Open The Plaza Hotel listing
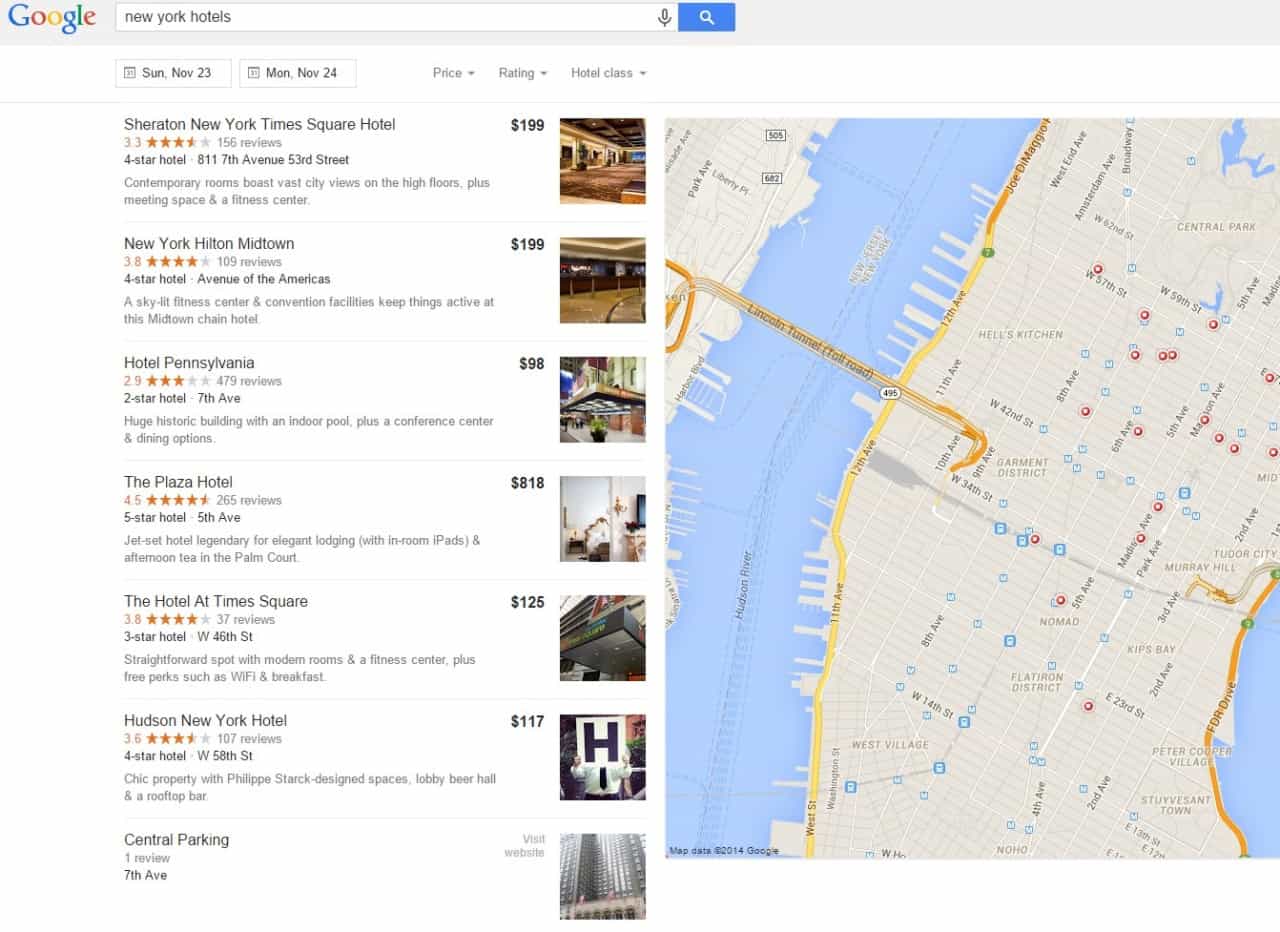1280x932 pixels. [x=178, y=481]
